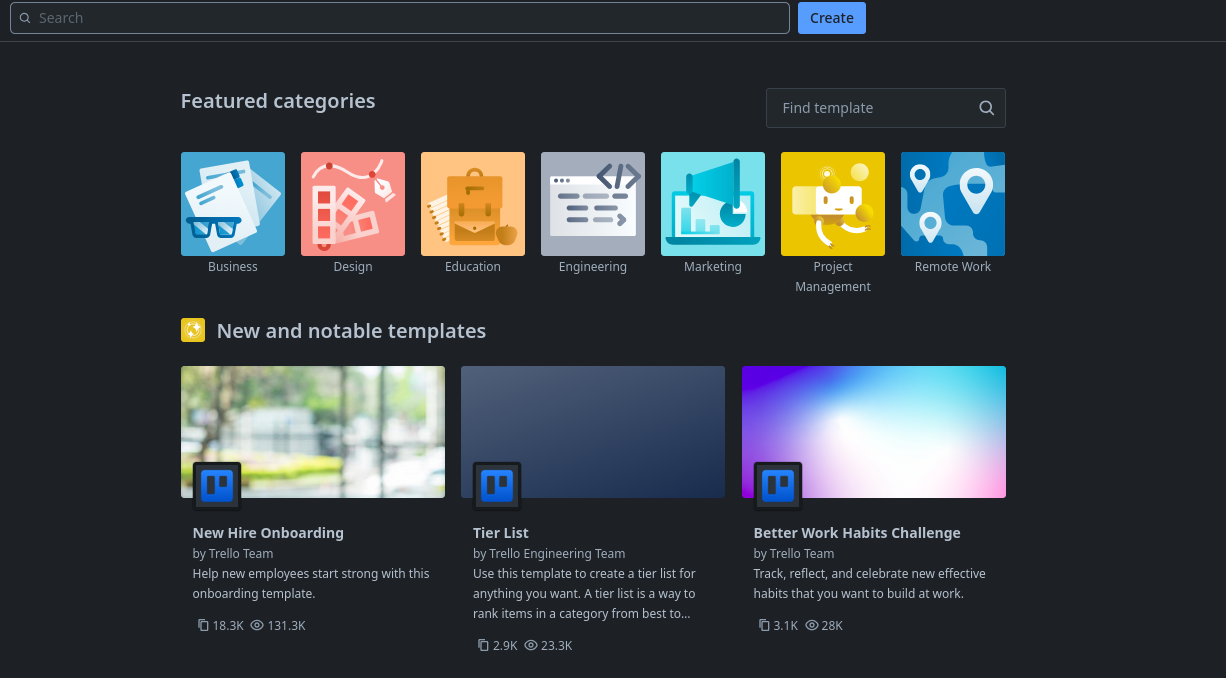Select the Design category icon

(352, 203)
